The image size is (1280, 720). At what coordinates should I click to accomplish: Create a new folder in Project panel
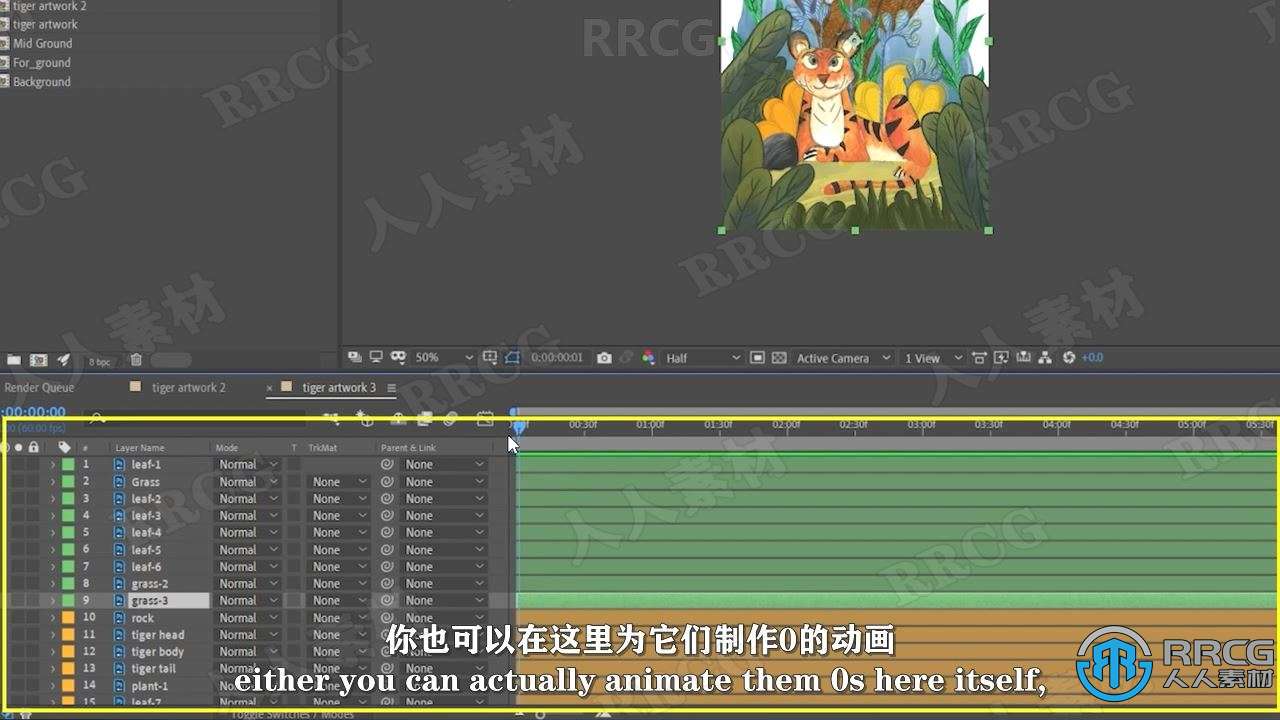click(14, 360)
